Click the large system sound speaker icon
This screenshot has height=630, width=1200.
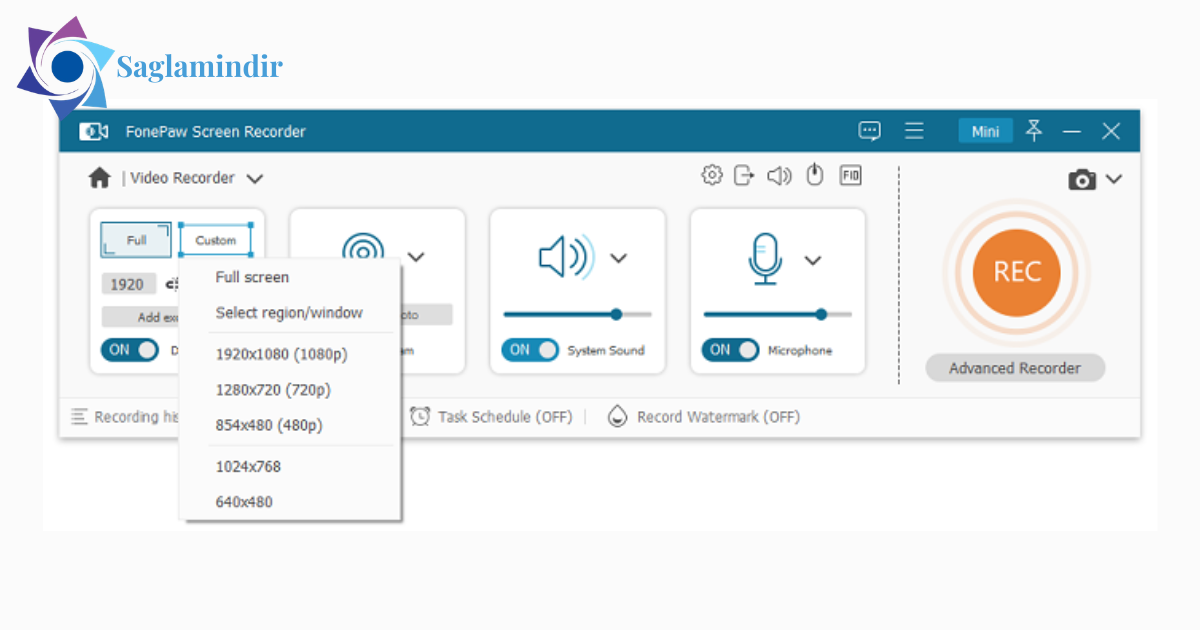click(x=566, y=258)
